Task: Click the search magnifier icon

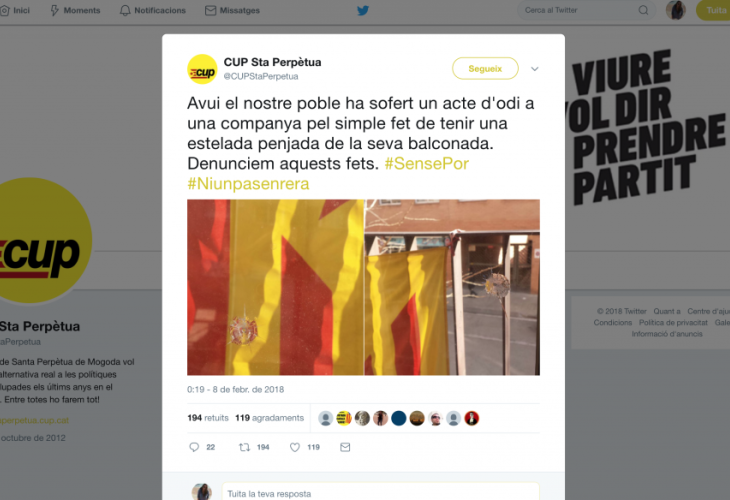Action: pyautogui.click(x=643, y=10)
